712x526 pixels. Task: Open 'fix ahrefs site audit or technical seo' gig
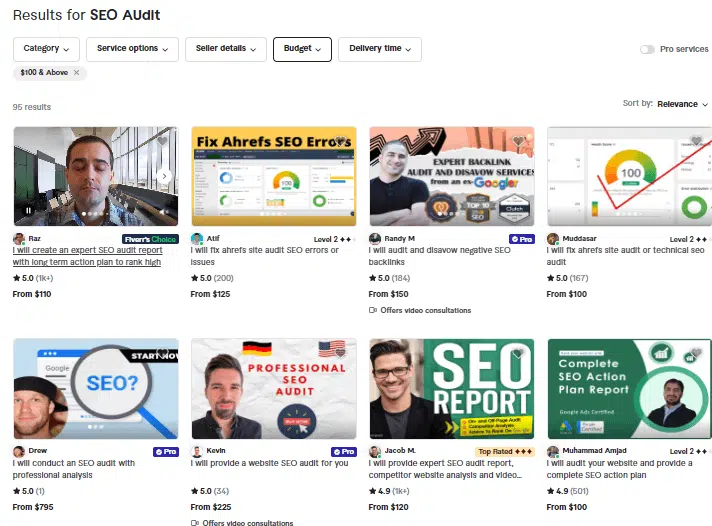point(625,256)
